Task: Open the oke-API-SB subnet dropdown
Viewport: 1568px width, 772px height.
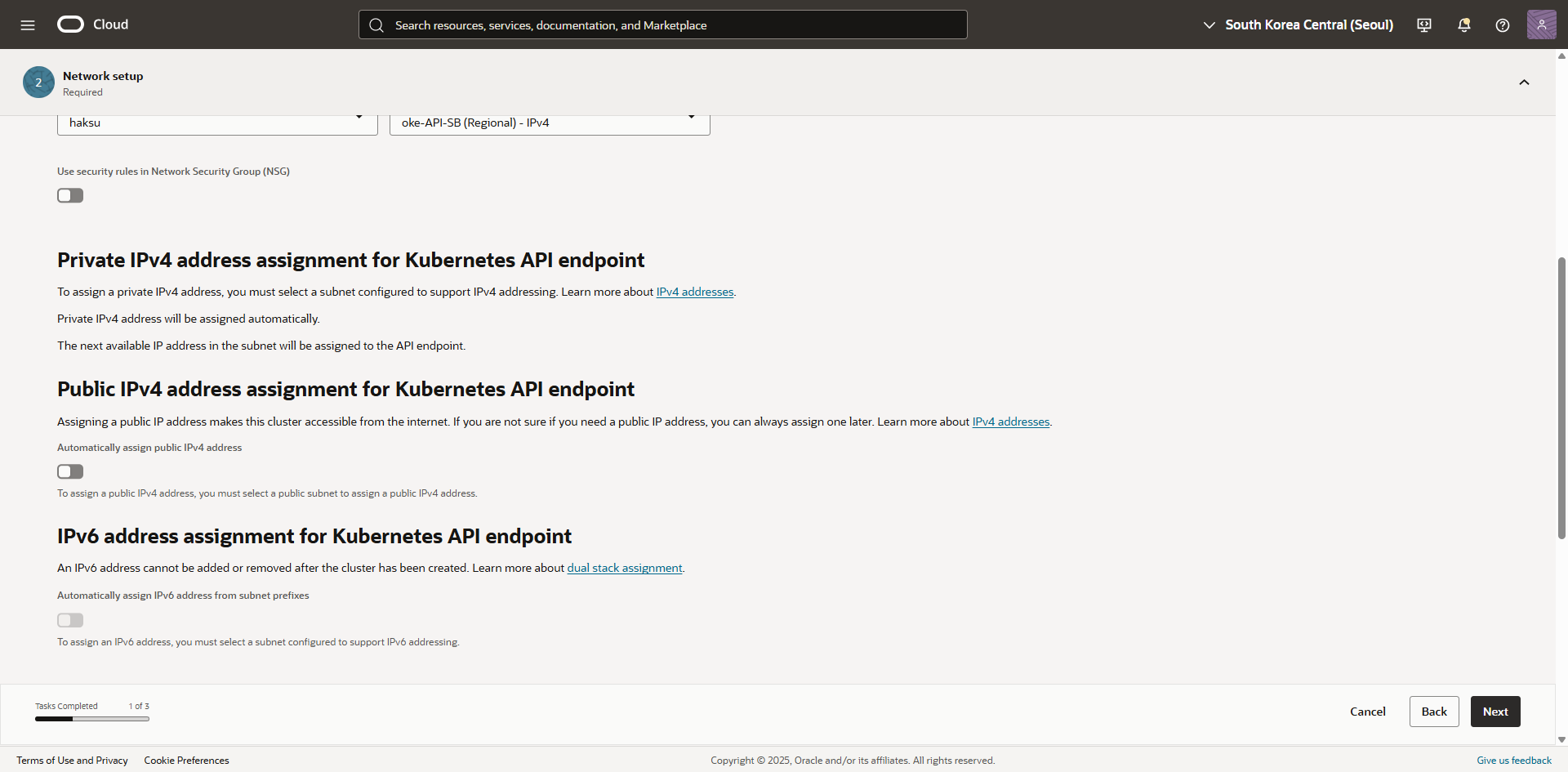Action: [550, 123]
